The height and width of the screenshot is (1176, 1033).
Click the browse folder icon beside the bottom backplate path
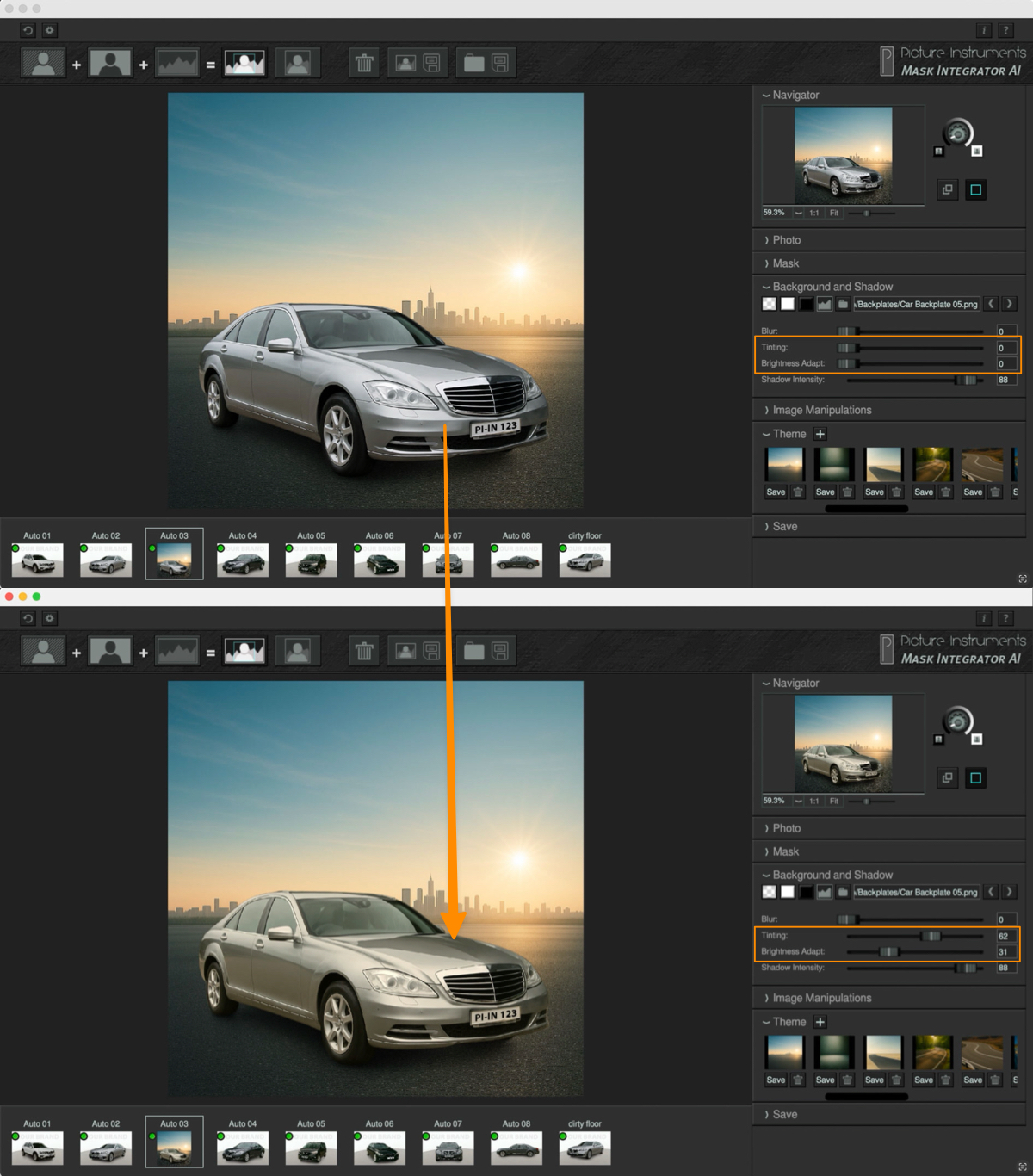click(x=843, y=892)
